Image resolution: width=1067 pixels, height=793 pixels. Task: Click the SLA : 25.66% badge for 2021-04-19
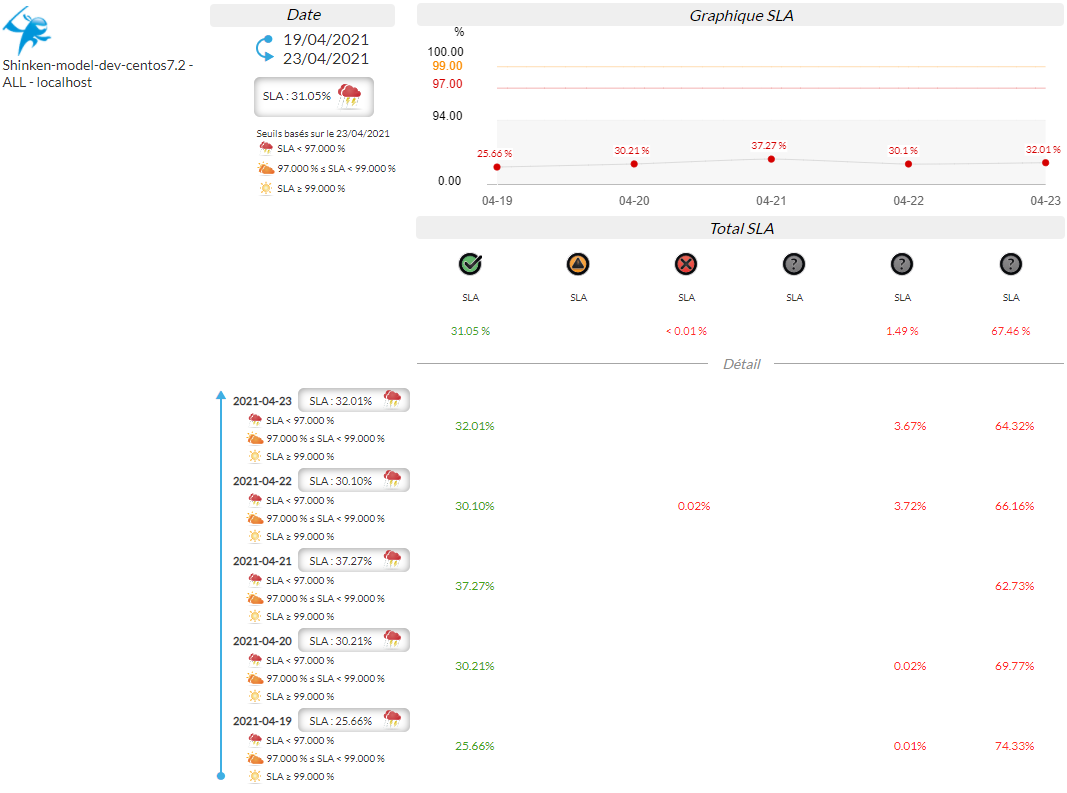[x=353, y=720]
